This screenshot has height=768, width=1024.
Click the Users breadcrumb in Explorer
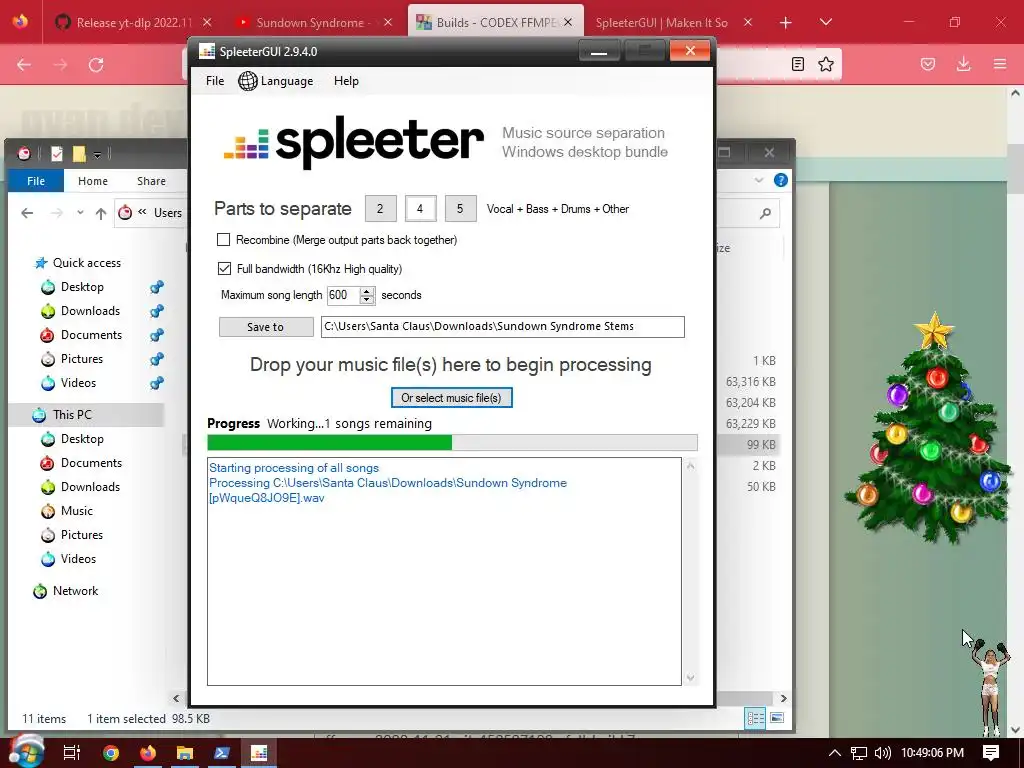[x=168, y=213]
